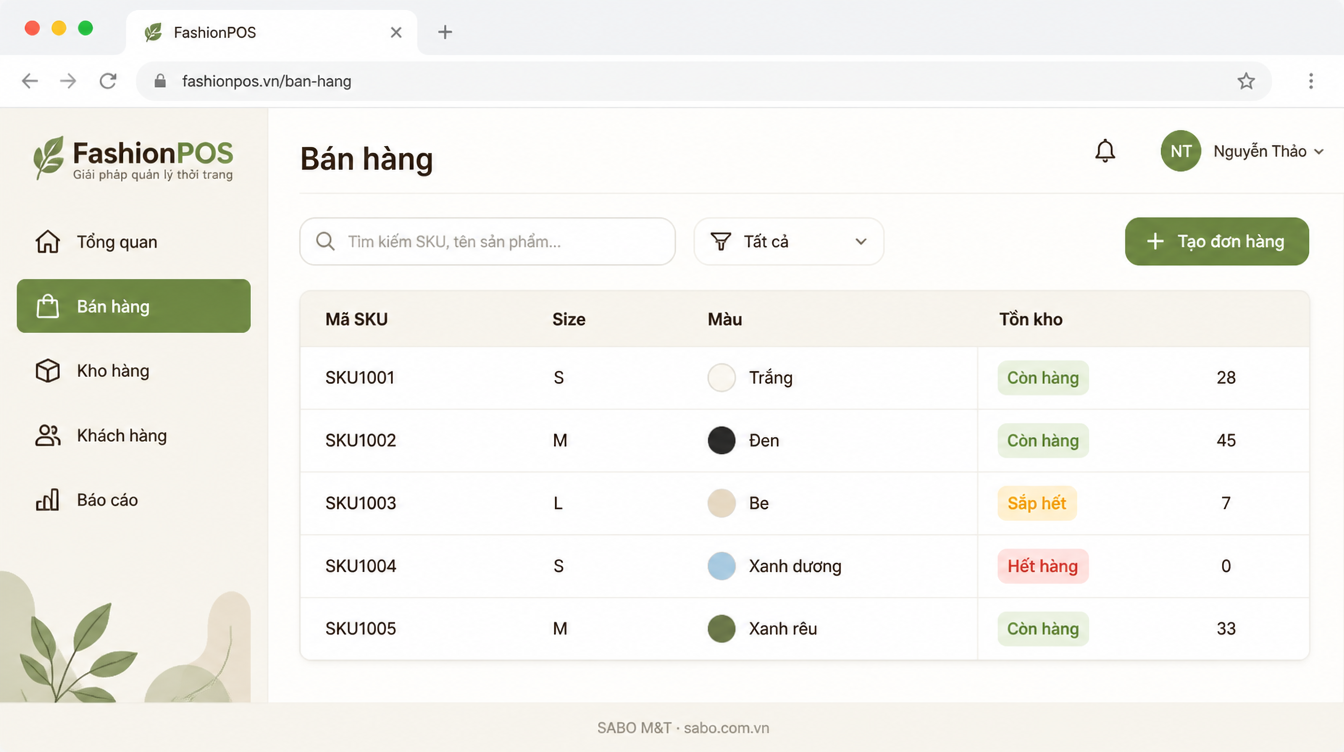The height and width of the screenshot is (752, 1344).
Task: Click the Size column header
Action: pyautogui.click(x=569, y=320)
